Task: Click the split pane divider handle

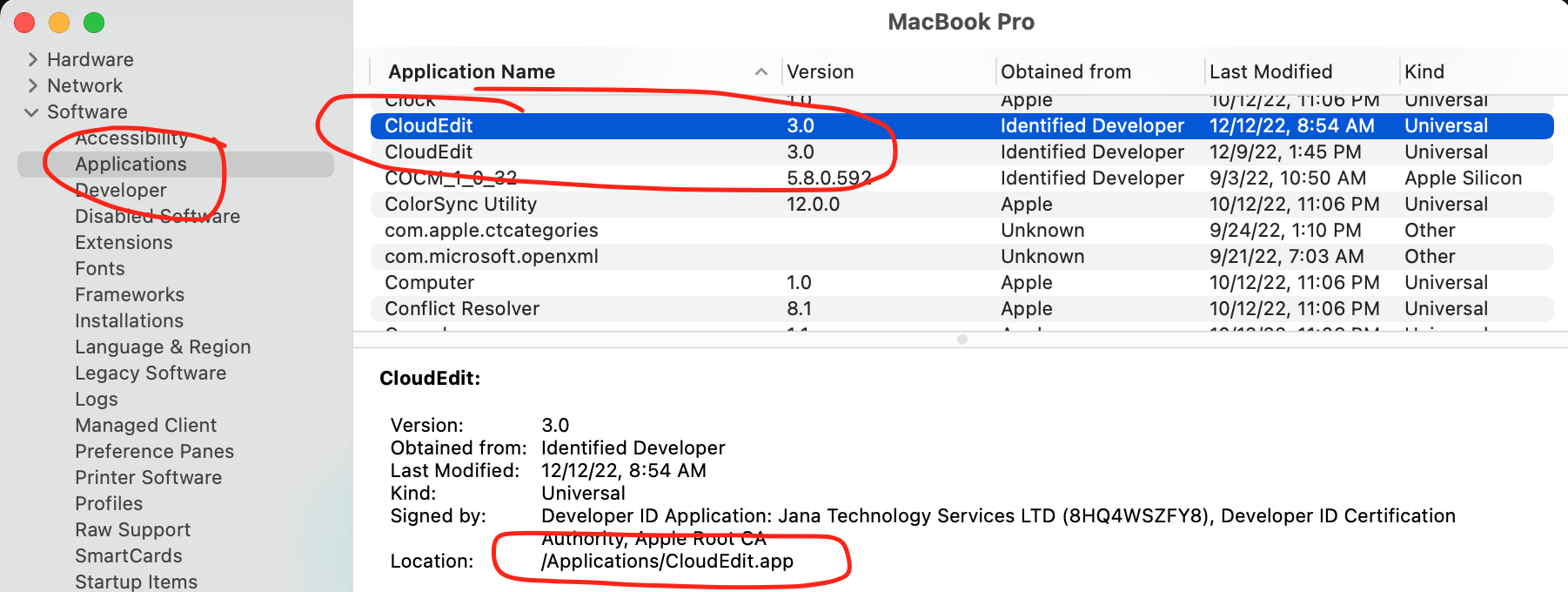Action: [x=962, y=340]
